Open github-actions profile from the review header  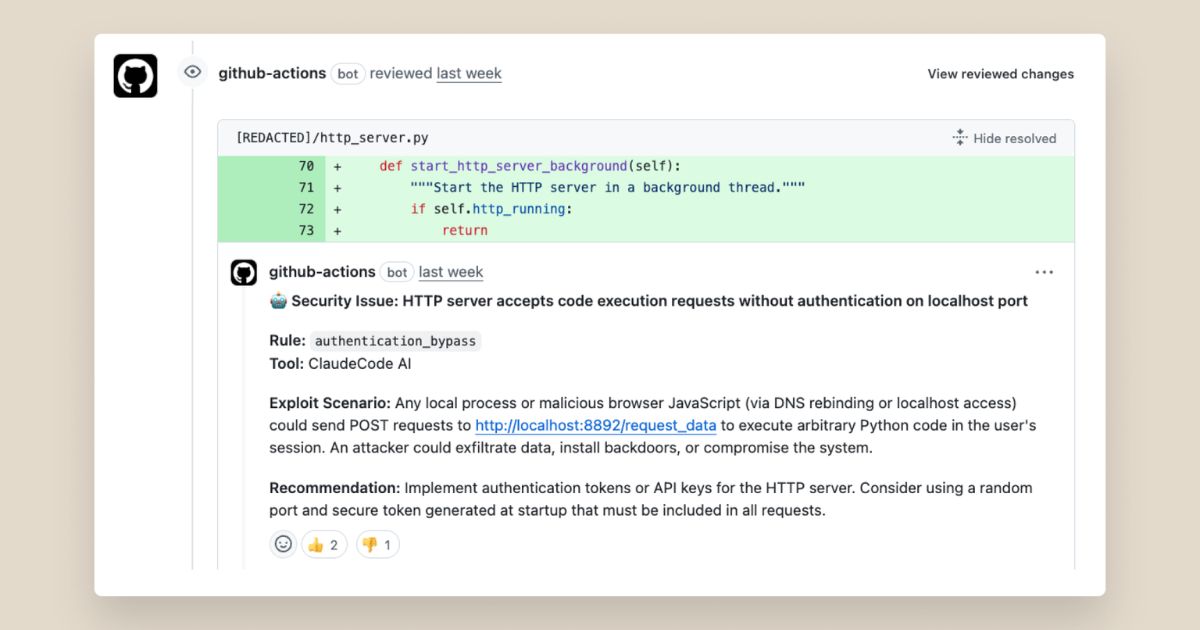pos(272,73)
